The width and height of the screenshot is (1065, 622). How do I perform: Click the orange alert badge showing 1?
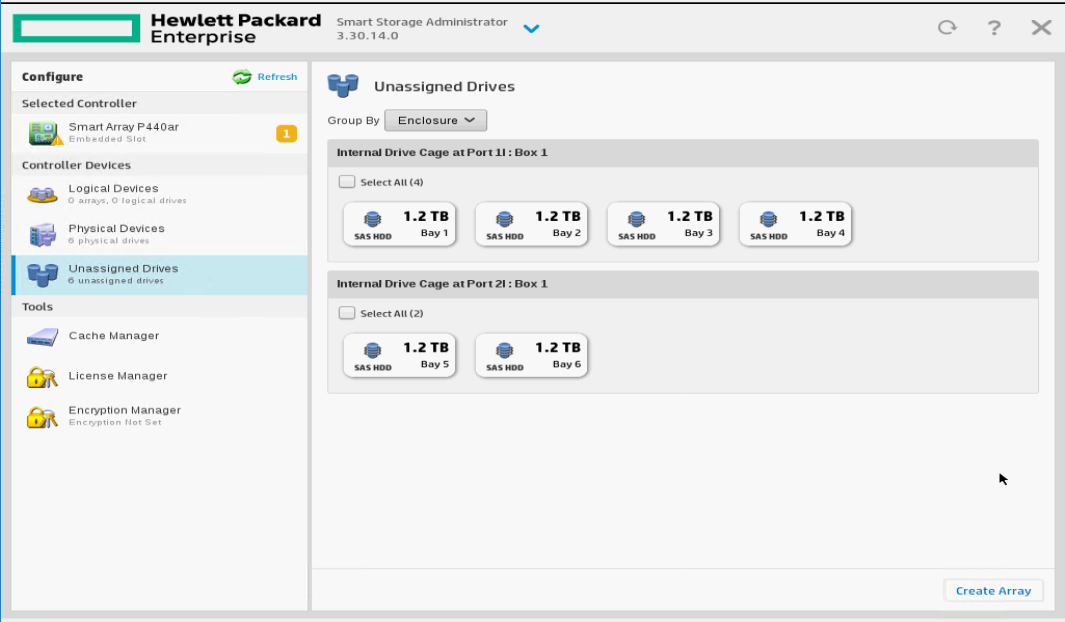(x=286, y=134)
